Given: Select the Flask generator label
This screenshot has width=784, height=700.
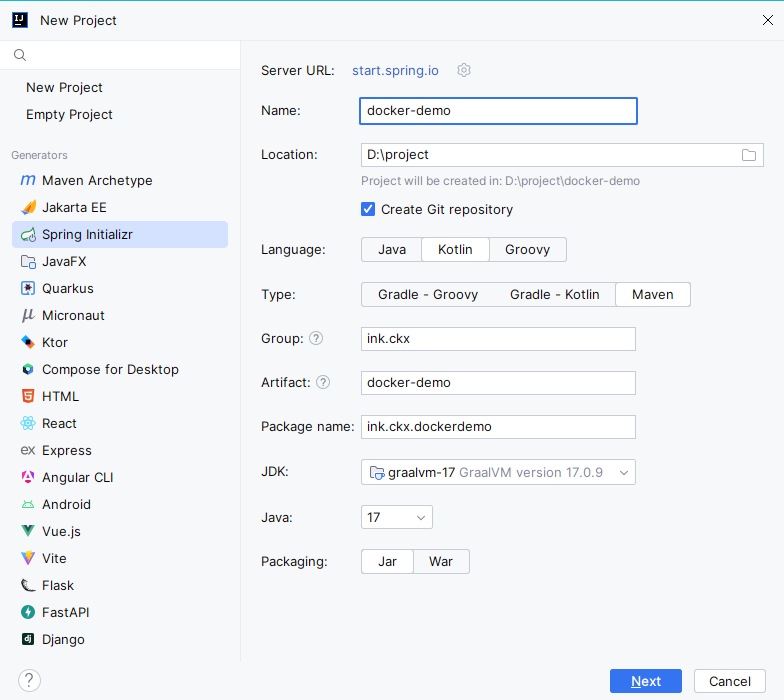Looking at the screenshot, I should [58, 586].
